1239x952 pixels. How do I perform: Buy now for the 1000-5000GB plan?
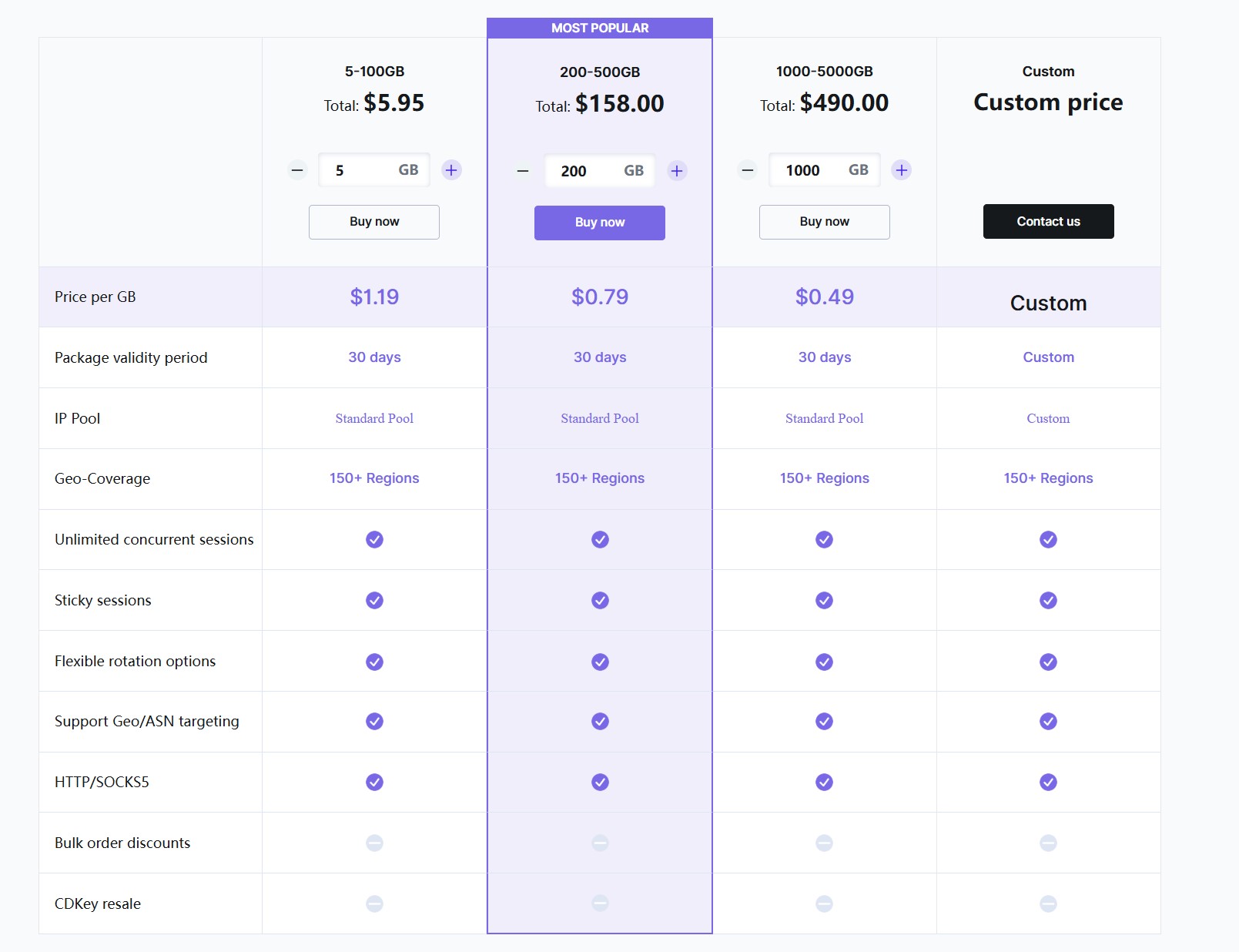(x=825, y=222)
